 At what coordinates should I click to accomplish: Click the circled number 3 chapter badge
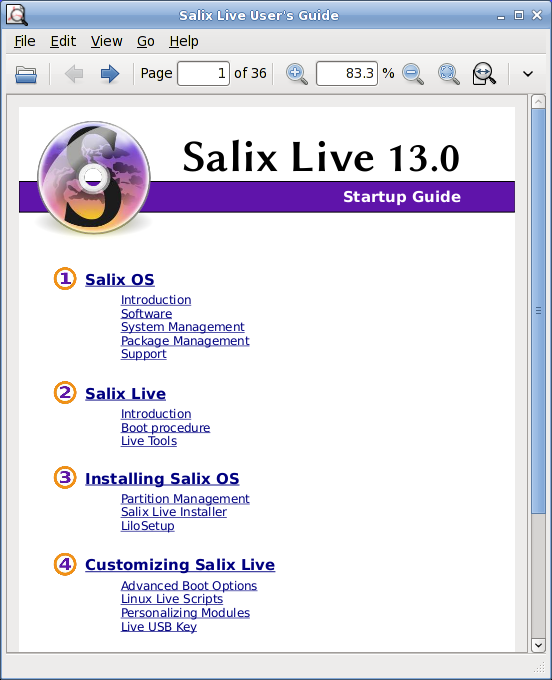pyautogui.click(x=65, y=477)
